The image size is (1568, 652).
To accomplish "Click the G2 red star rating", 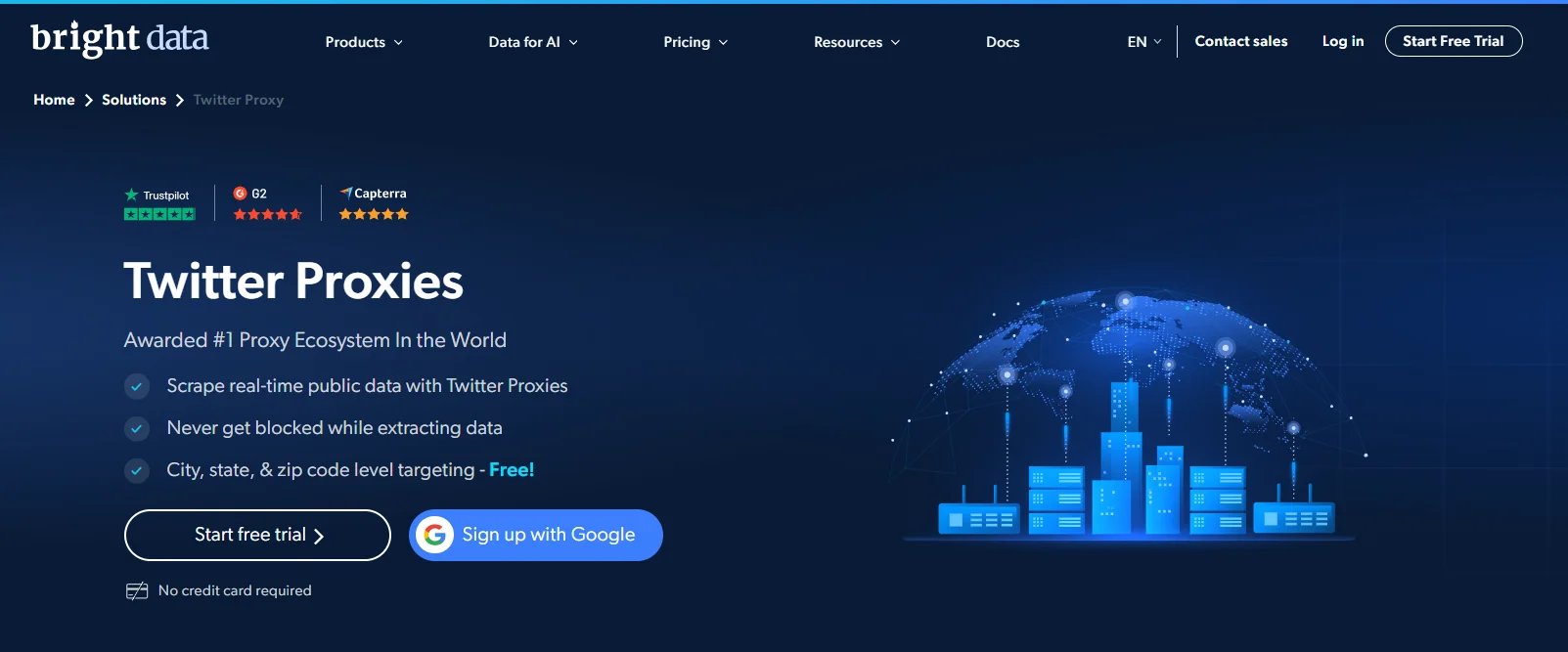I will pyautogui.click(x=268, y=214).
